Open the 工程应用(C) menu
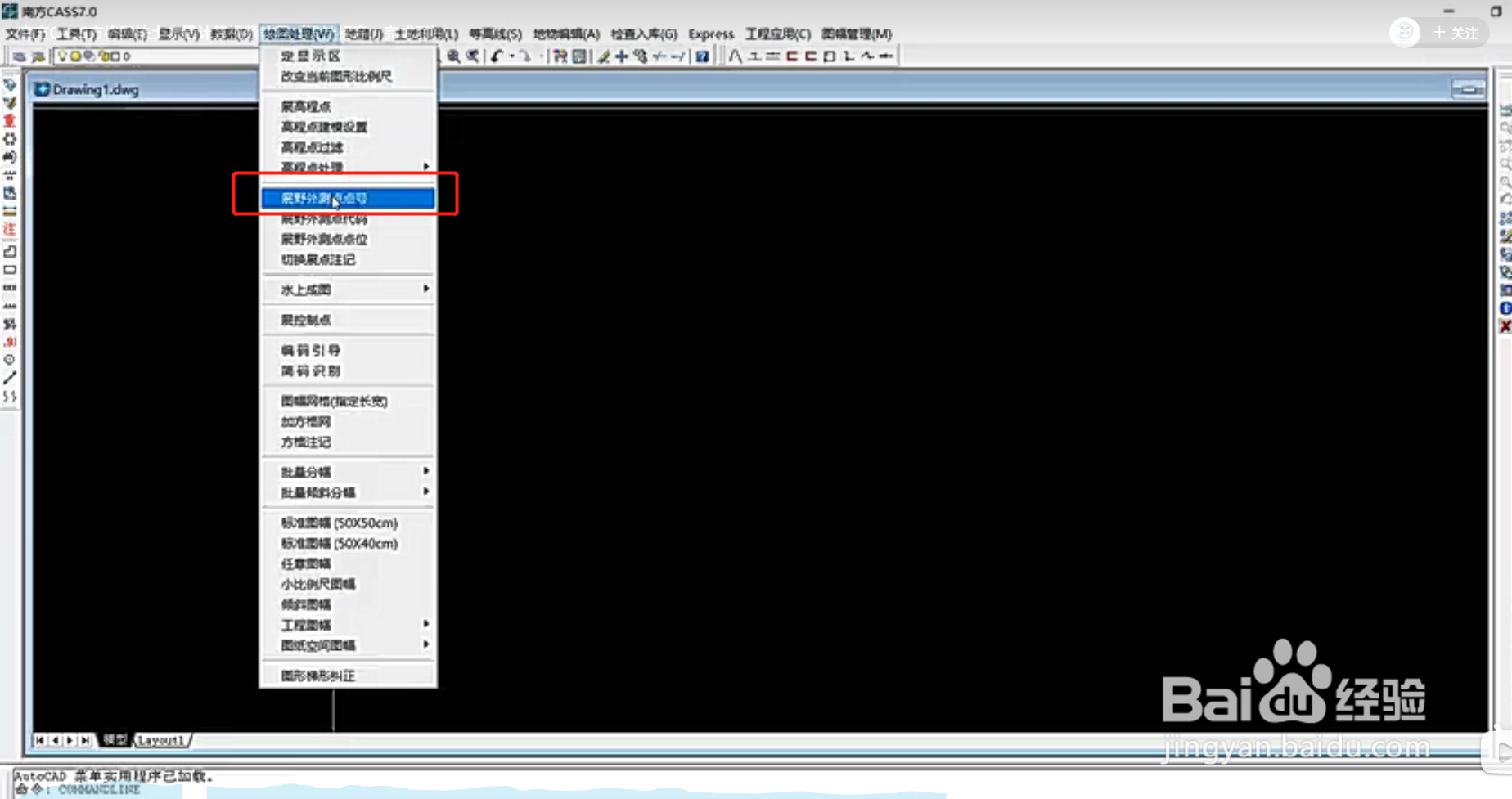 (x=777, y=34)
